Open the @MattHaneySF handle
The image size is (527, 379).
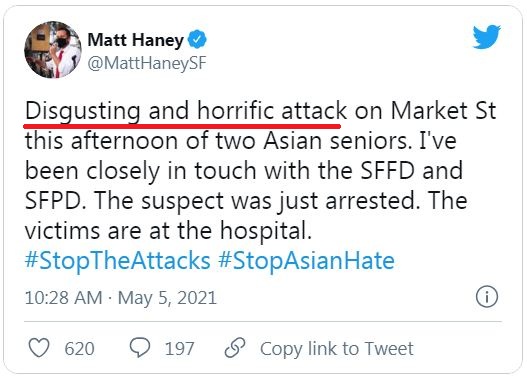147,63
